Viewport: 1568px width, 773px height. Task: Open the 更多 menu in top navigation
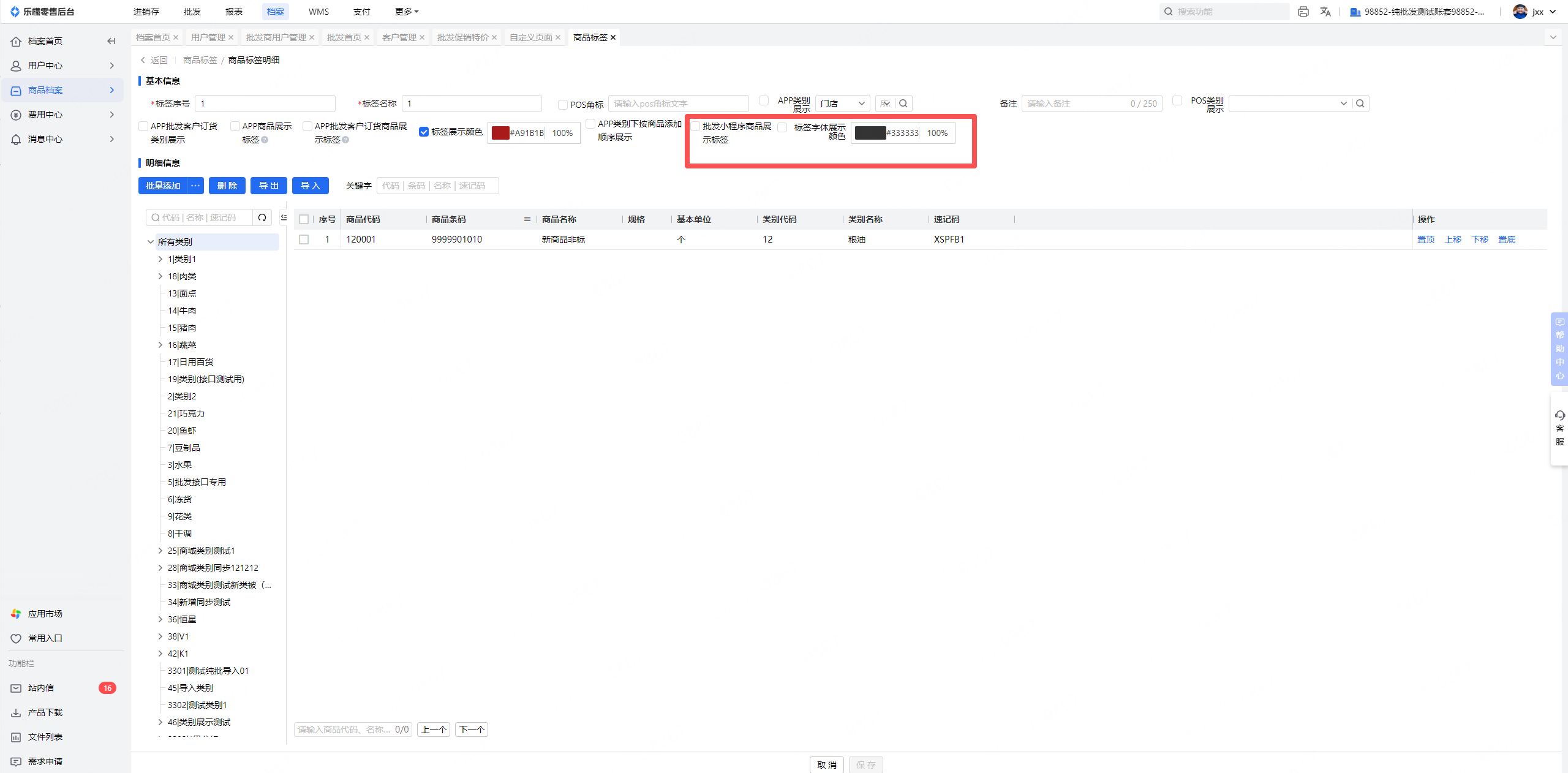(406, 12)
